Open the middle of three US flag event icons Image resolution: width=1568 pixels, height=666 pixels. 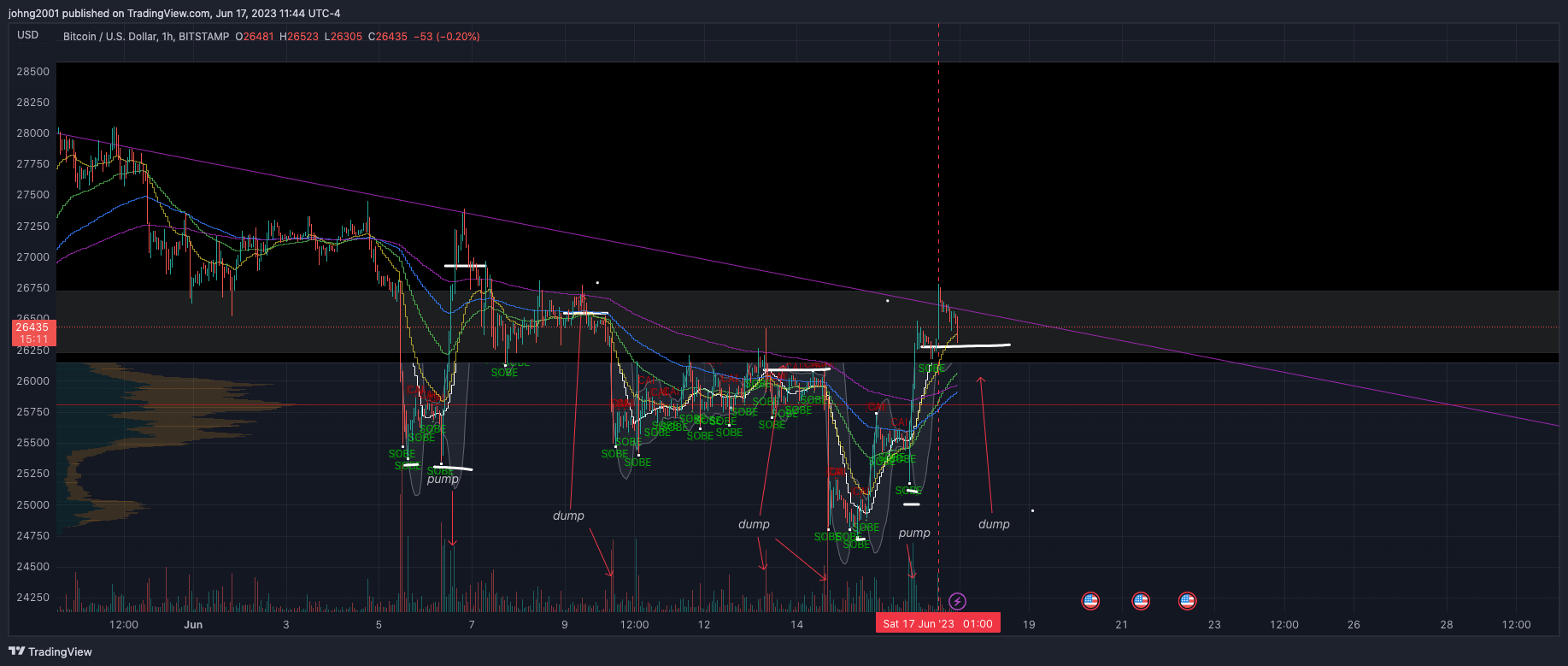coord(1141,601)
